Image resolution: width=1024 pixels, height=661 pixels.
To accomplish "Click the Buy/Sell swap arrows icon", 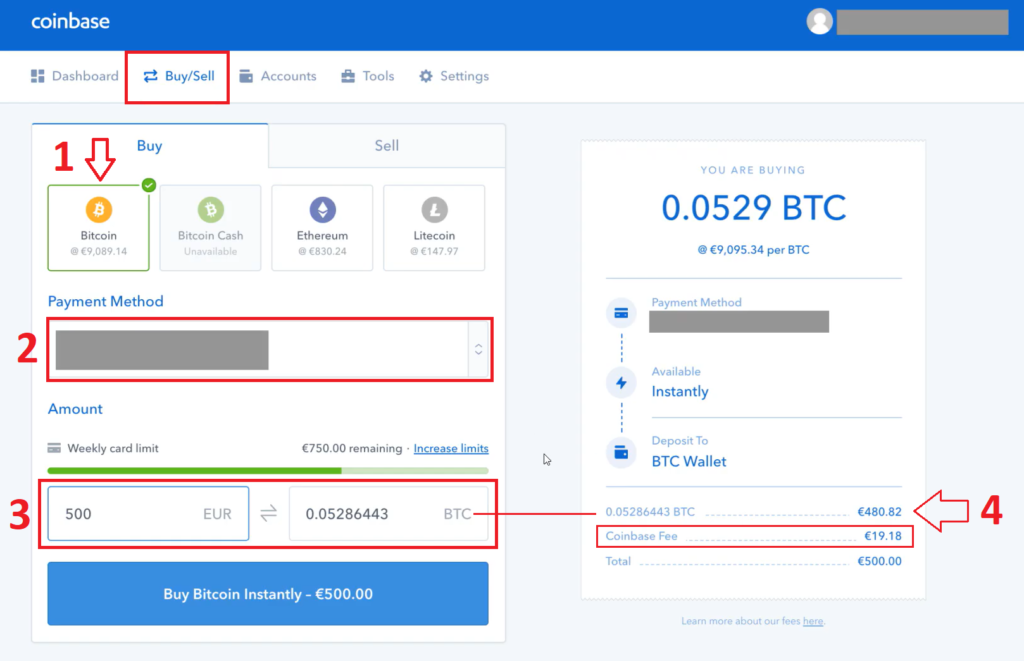I will [x=150, y=76].
